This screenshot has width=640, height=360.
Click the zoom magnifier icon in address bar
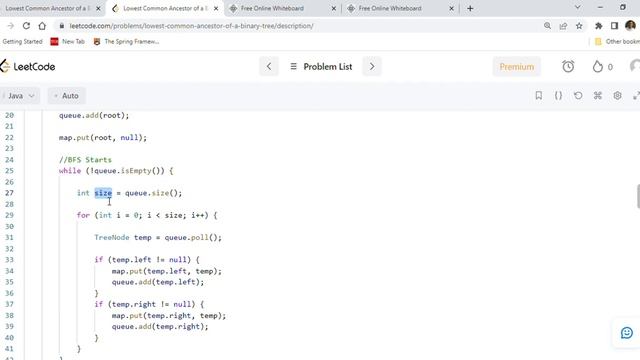(x=547, y=26)
